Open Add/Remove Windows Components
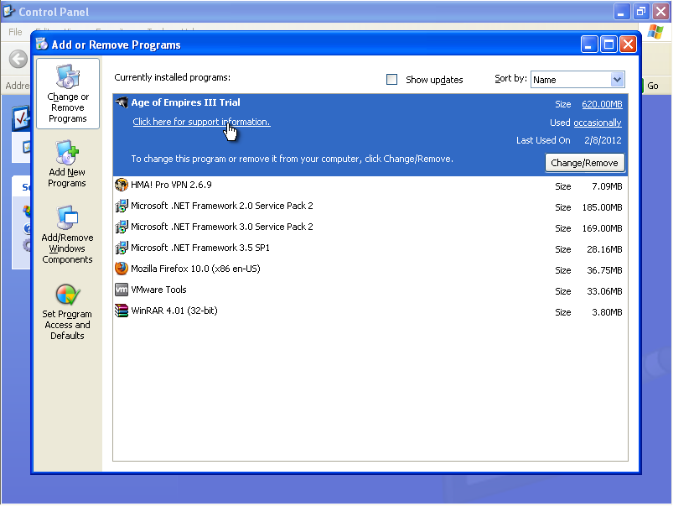 tap(67, 235)
